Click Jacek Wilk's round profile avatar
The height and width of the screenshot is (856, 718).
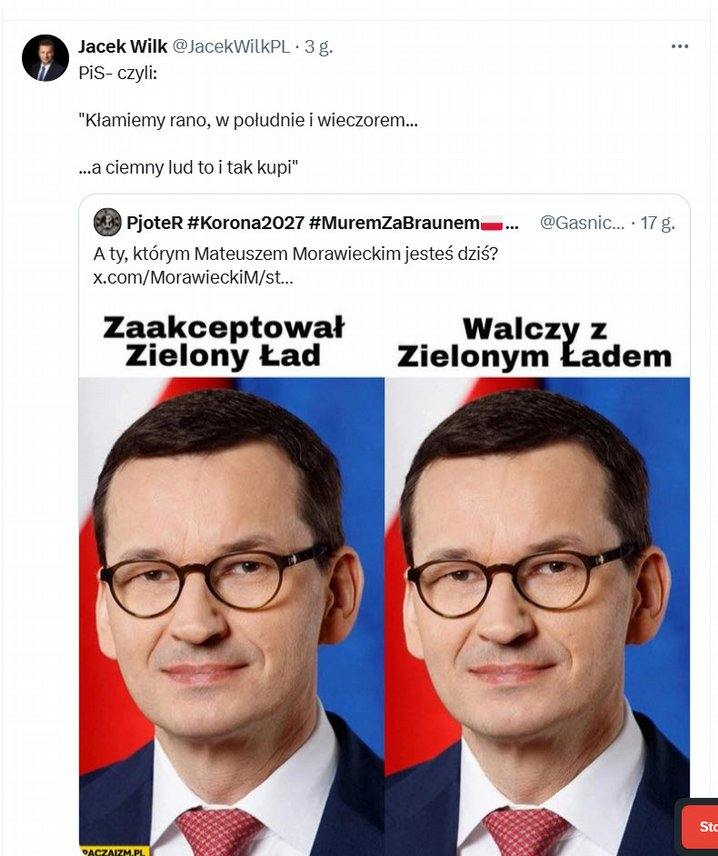click(45, 58)
